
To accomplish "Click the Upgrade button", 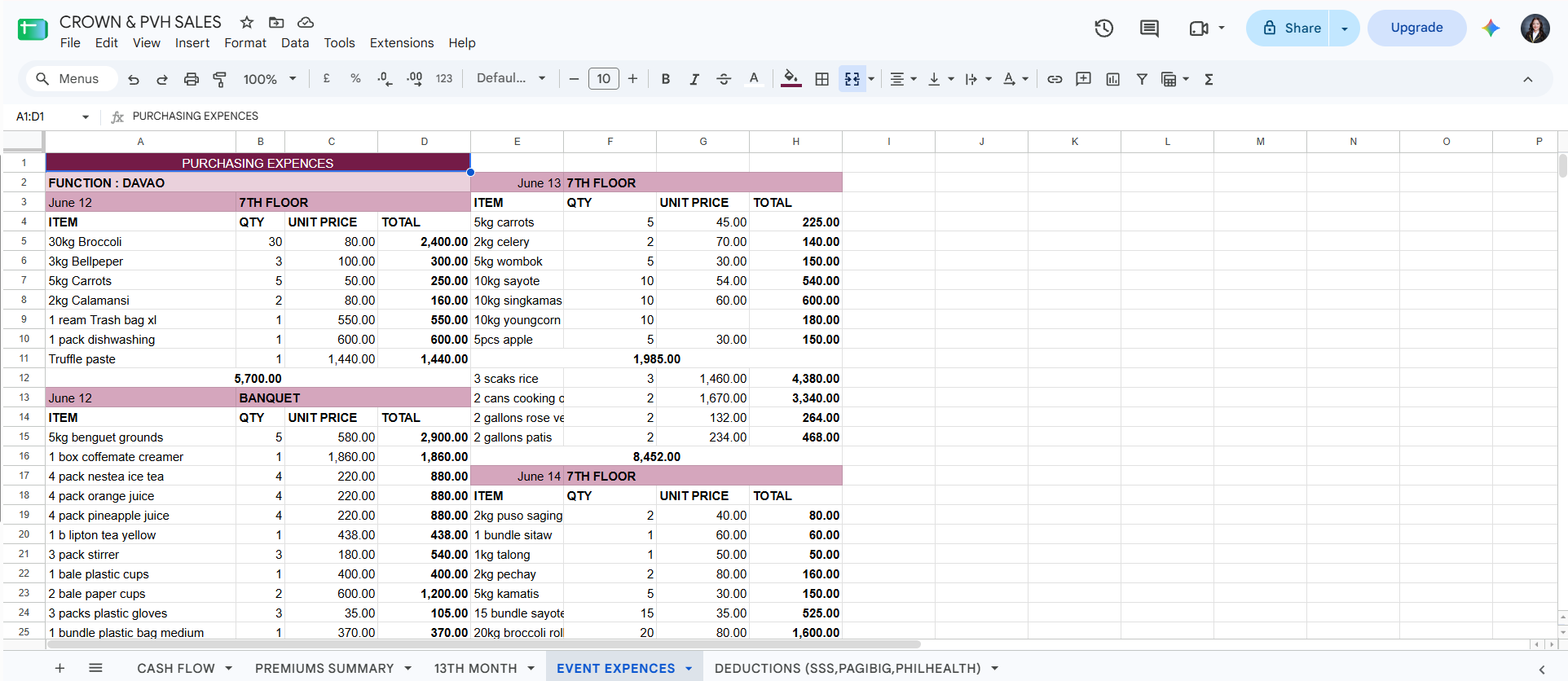I will [x=1417, y=29].
